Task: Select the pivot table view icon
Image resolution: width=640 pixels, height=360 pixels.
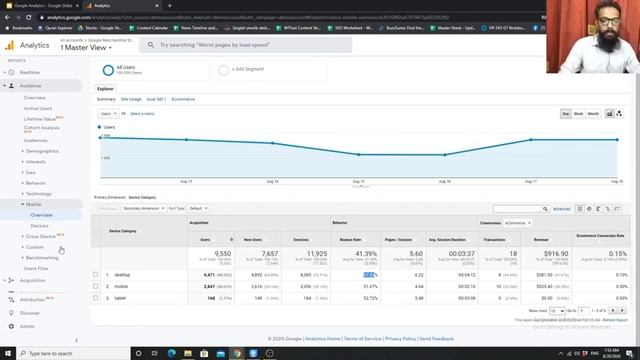Action: [x=617, y=209]
